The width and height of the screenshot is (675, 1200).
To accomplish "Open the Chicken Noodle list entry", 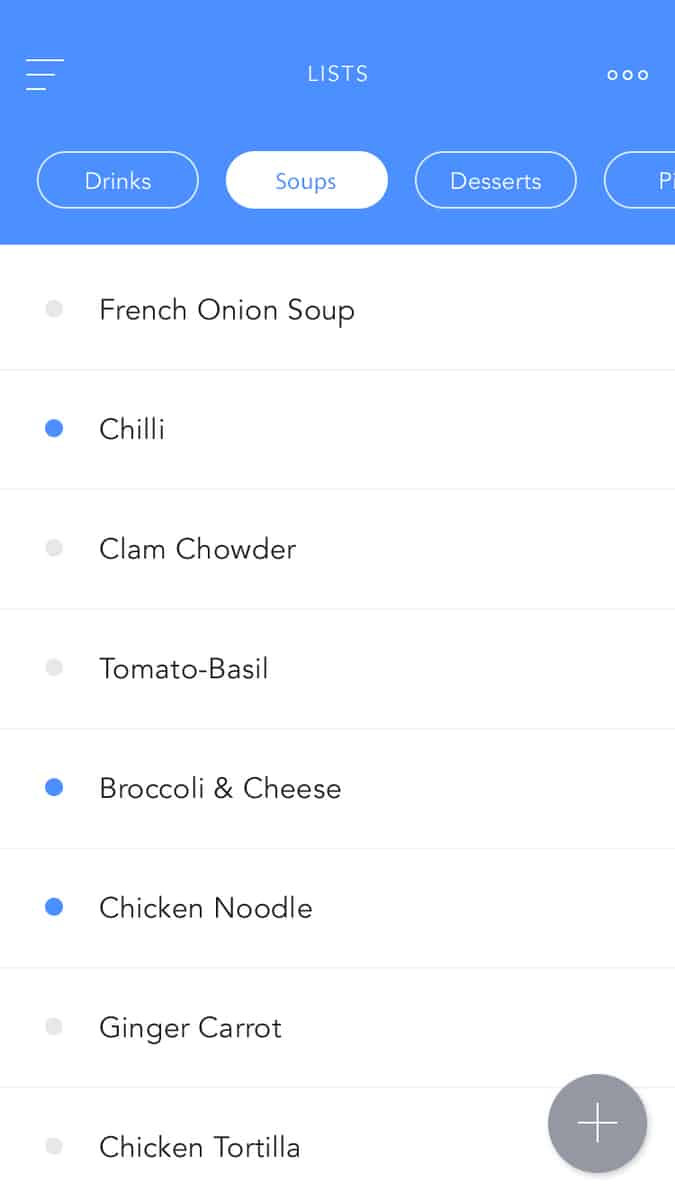I will pos(206,908).
